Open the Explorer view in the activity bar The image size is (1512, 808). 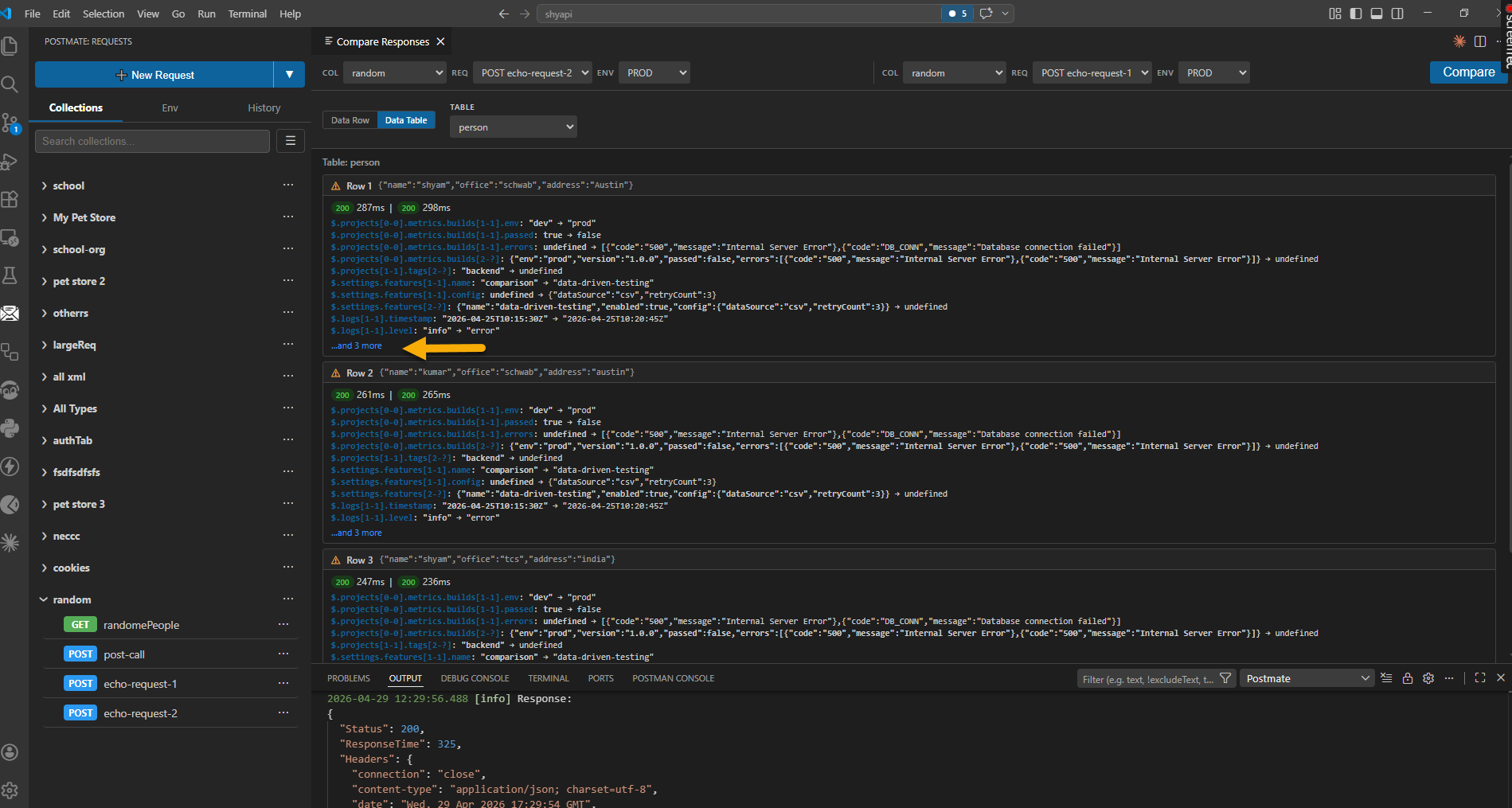coord(10,46)
